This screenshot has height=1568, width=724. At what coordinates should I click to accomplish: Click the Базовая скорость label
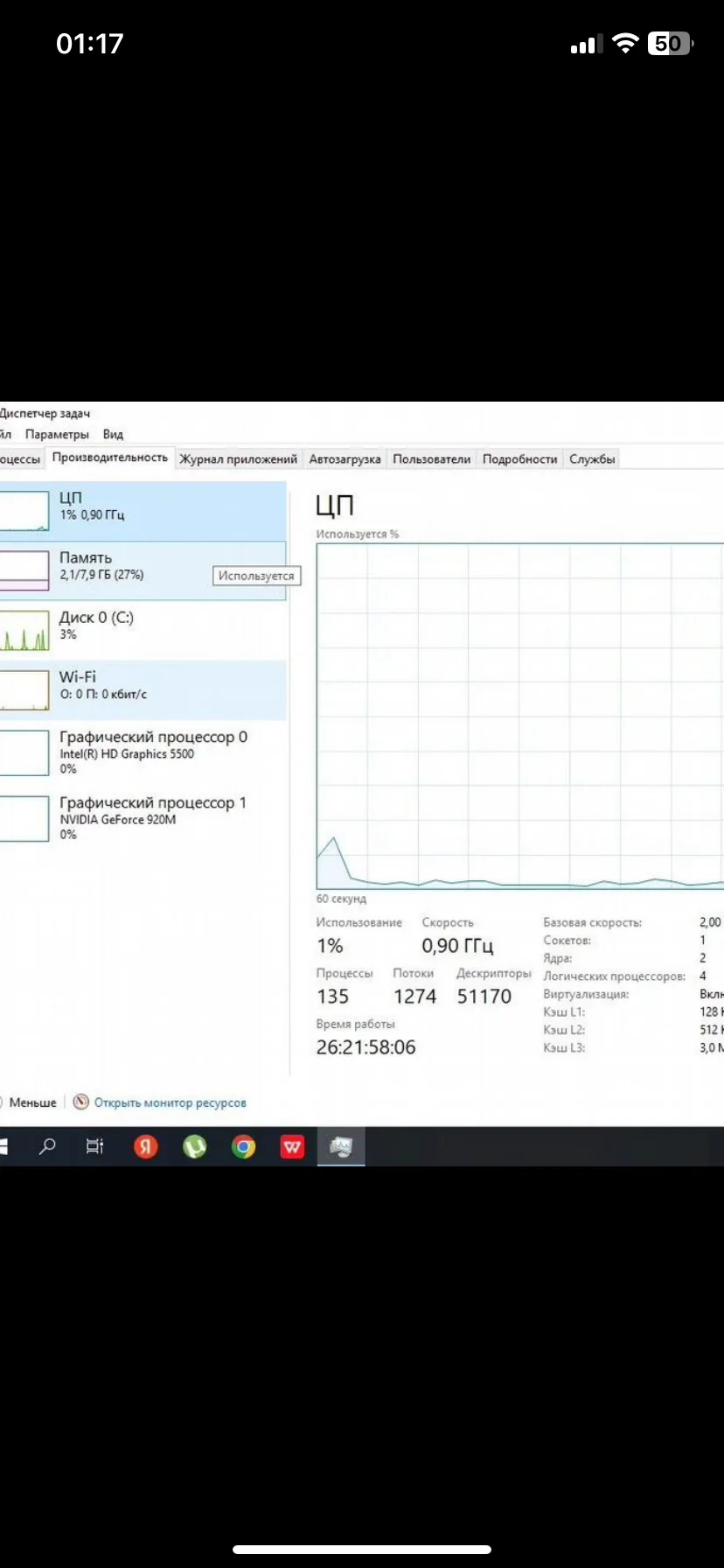[592, 922]
